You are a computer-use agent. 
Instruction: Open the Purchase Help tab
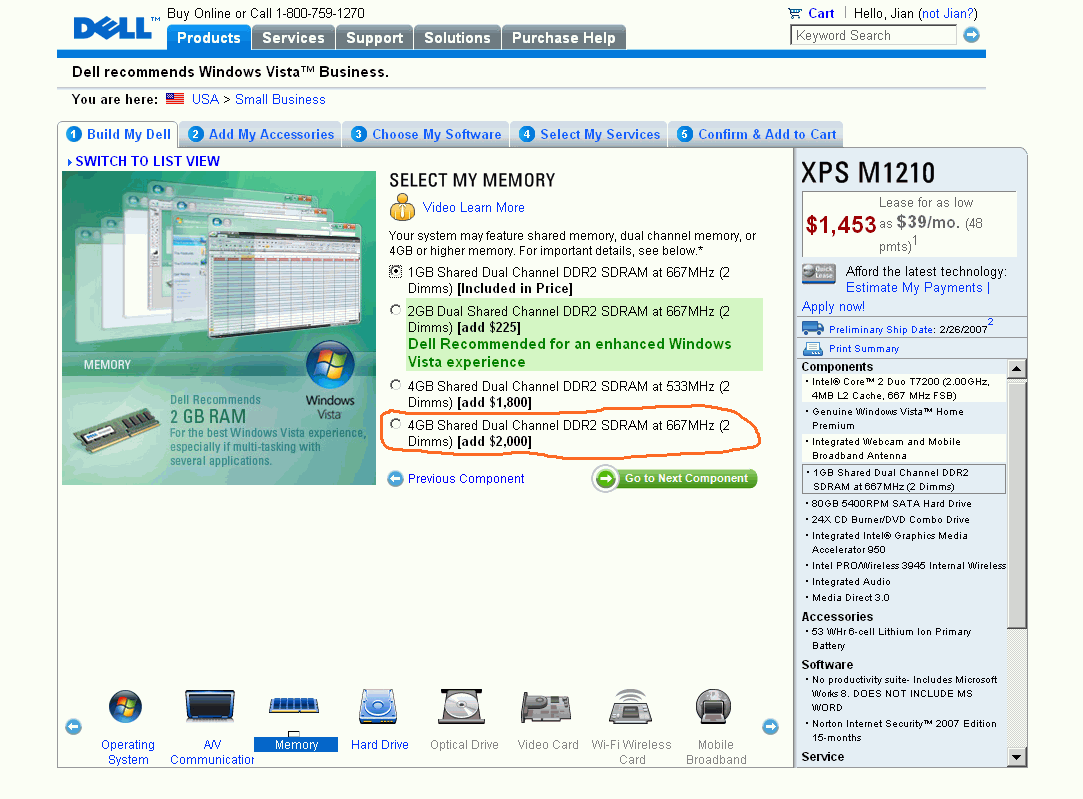pyautogui.click(x=564, y=37)
